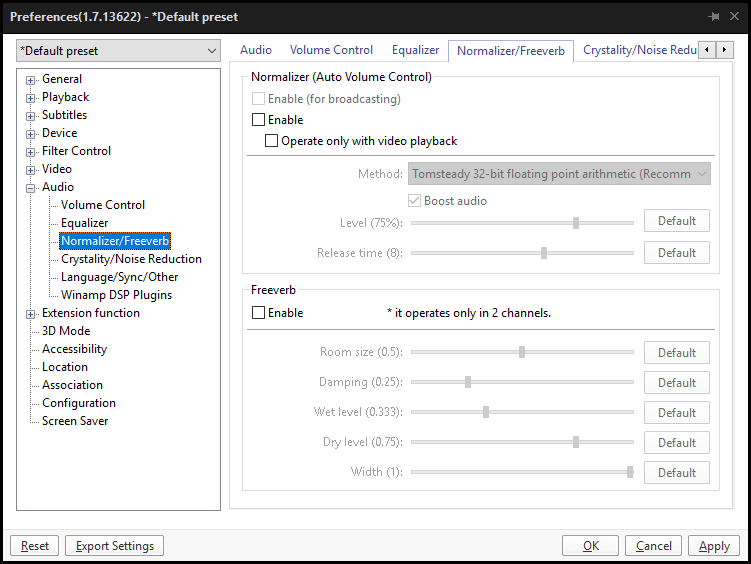
Task: Select the Normalizer/Freeverb tab
Action: pos(511,51)
